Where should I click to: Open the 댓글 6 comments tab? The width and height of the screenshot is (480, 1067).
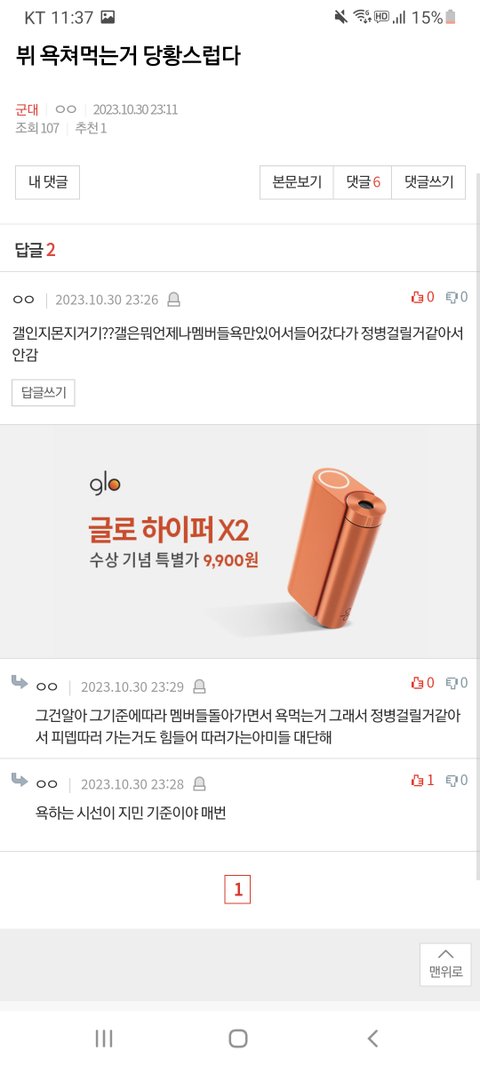click(x=362, y=182)
